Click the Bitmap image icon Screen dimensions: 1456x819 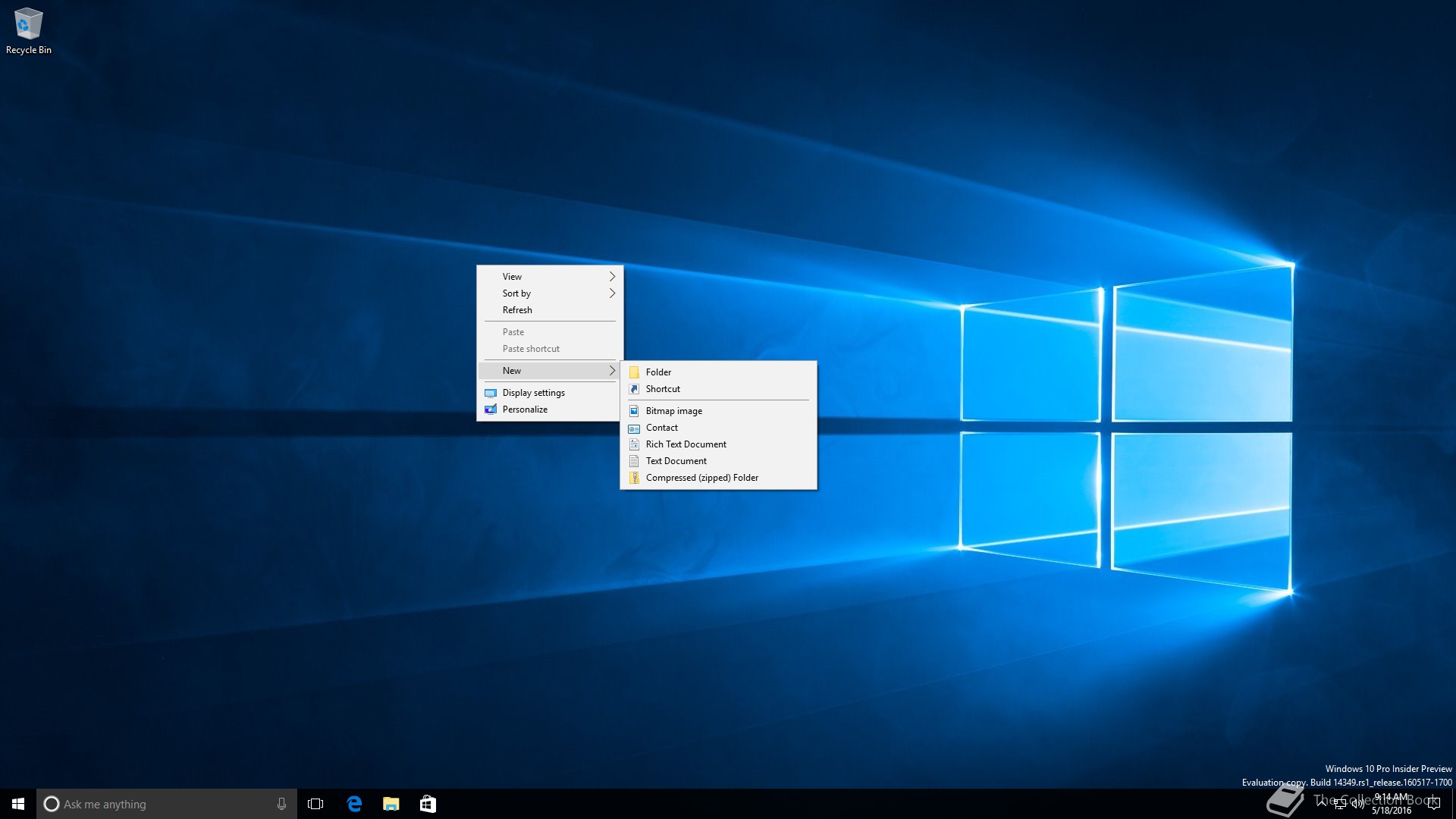pos(634,411)
